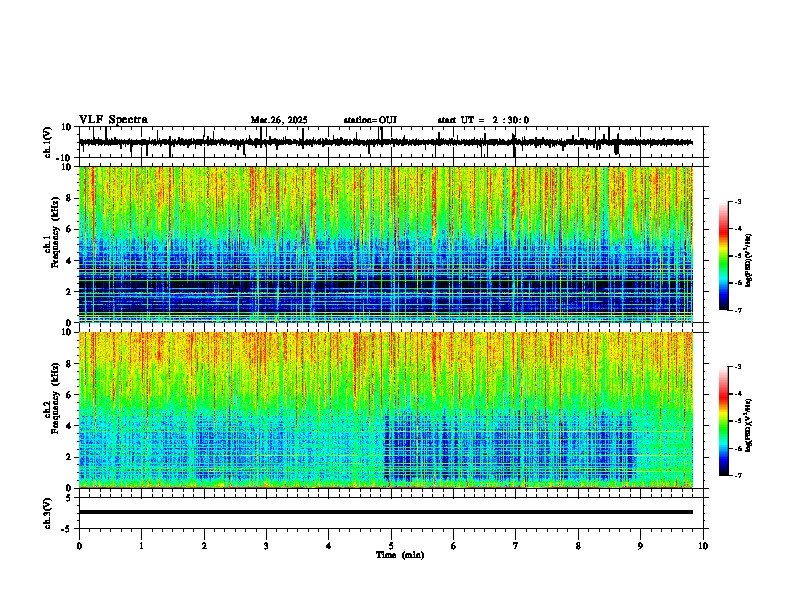Click time axis tick label "5"
The width and height of the screenshot is (792, 612).
click(391, 546)
